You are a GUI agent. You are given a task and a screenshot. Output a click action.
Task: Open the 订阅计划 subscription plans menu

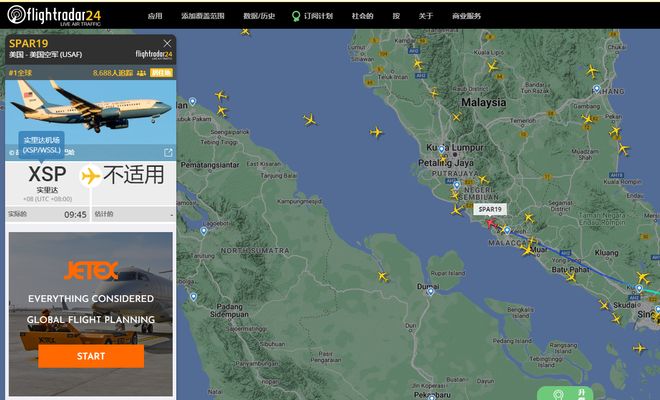(x=318, y=16)
